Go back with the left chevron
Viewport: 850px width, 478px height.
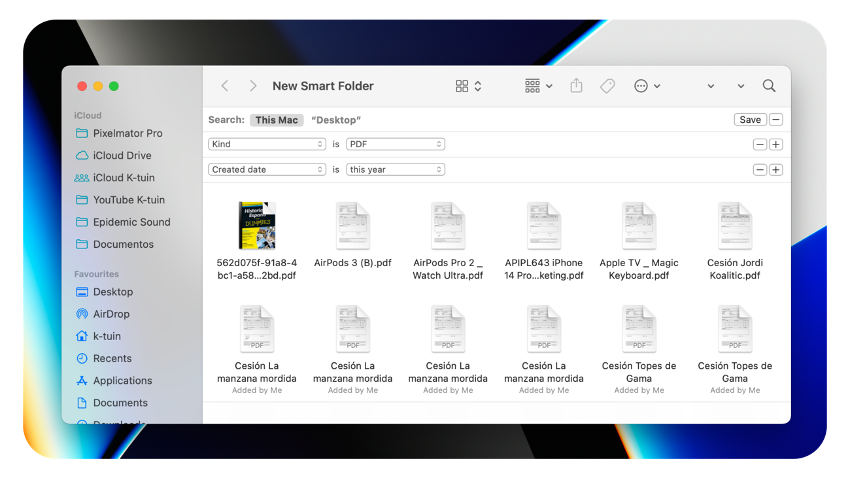[225, 86]
